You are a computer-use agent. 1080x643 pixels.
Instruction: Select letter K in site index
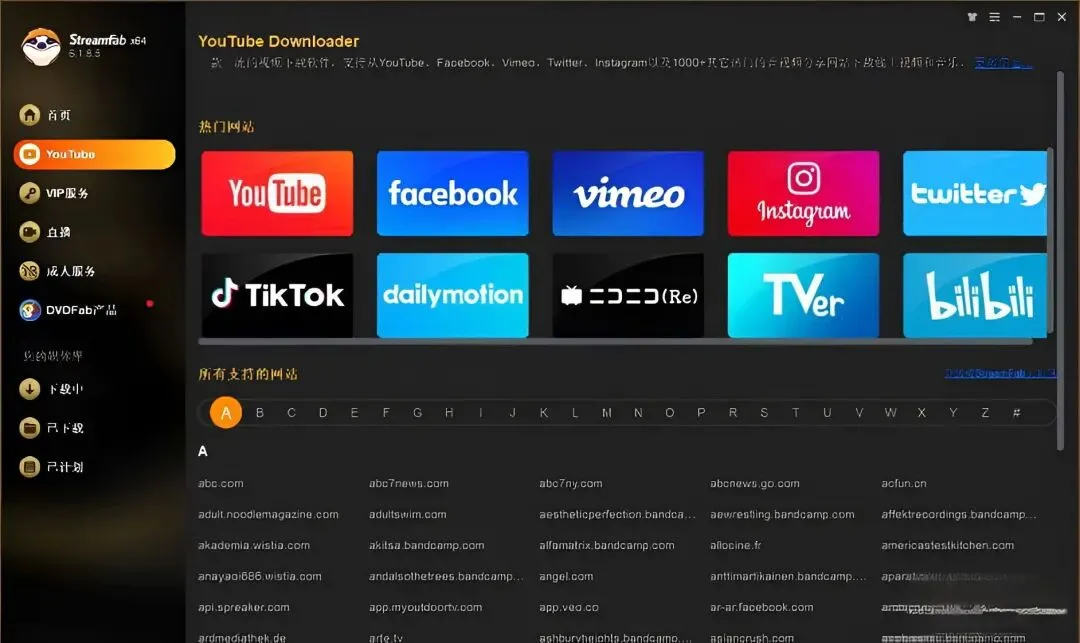click(x=543, y=413)
